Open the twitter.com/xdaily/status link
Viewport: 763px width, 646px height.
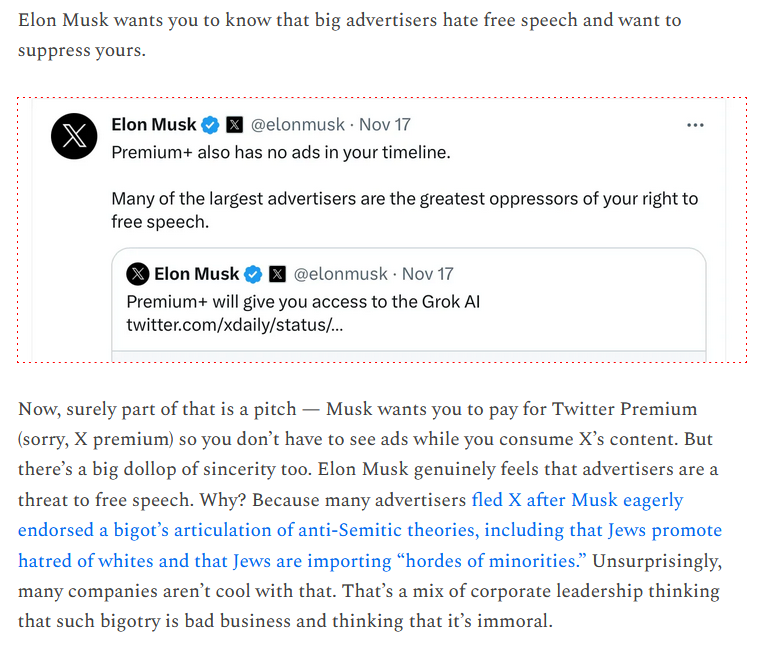click(235, 325)
